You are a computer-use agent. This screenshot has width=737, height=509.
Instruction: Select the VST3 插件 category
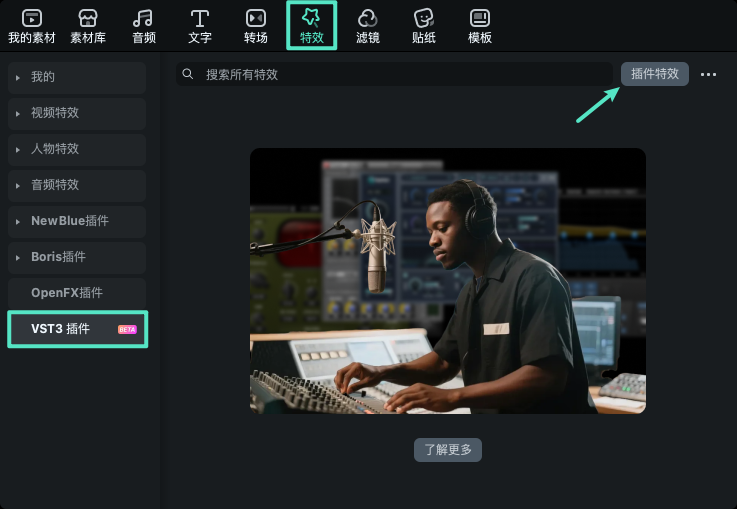(x=78, y=329)
